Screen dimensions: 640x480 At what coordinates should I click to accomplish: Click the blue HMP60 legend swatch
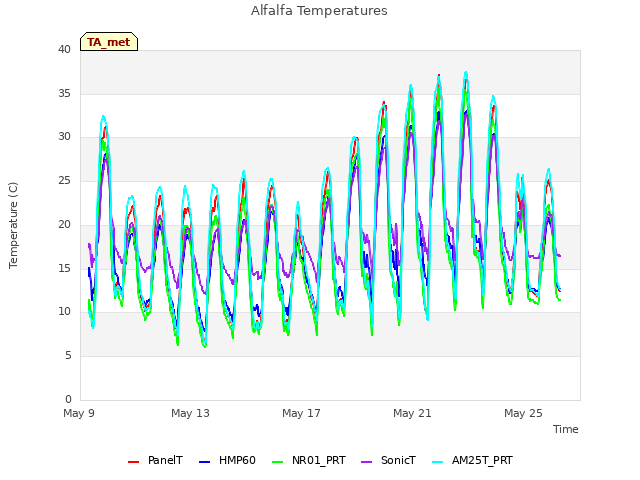tap(204, 462)
